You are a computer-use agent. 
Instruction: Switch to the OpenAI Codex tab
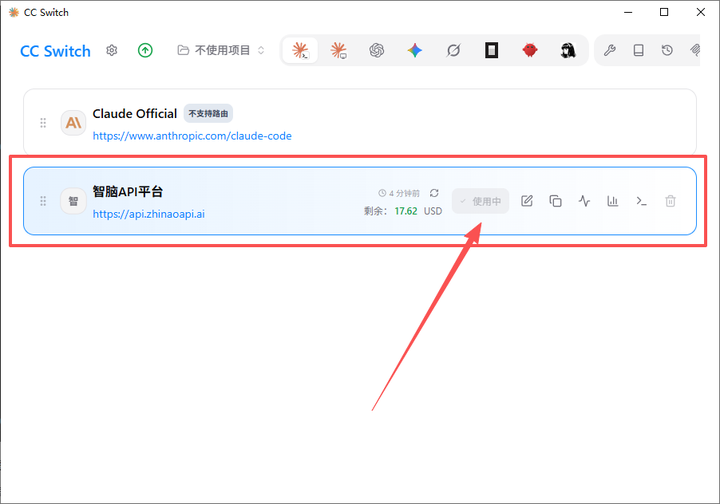pos(377,50)
